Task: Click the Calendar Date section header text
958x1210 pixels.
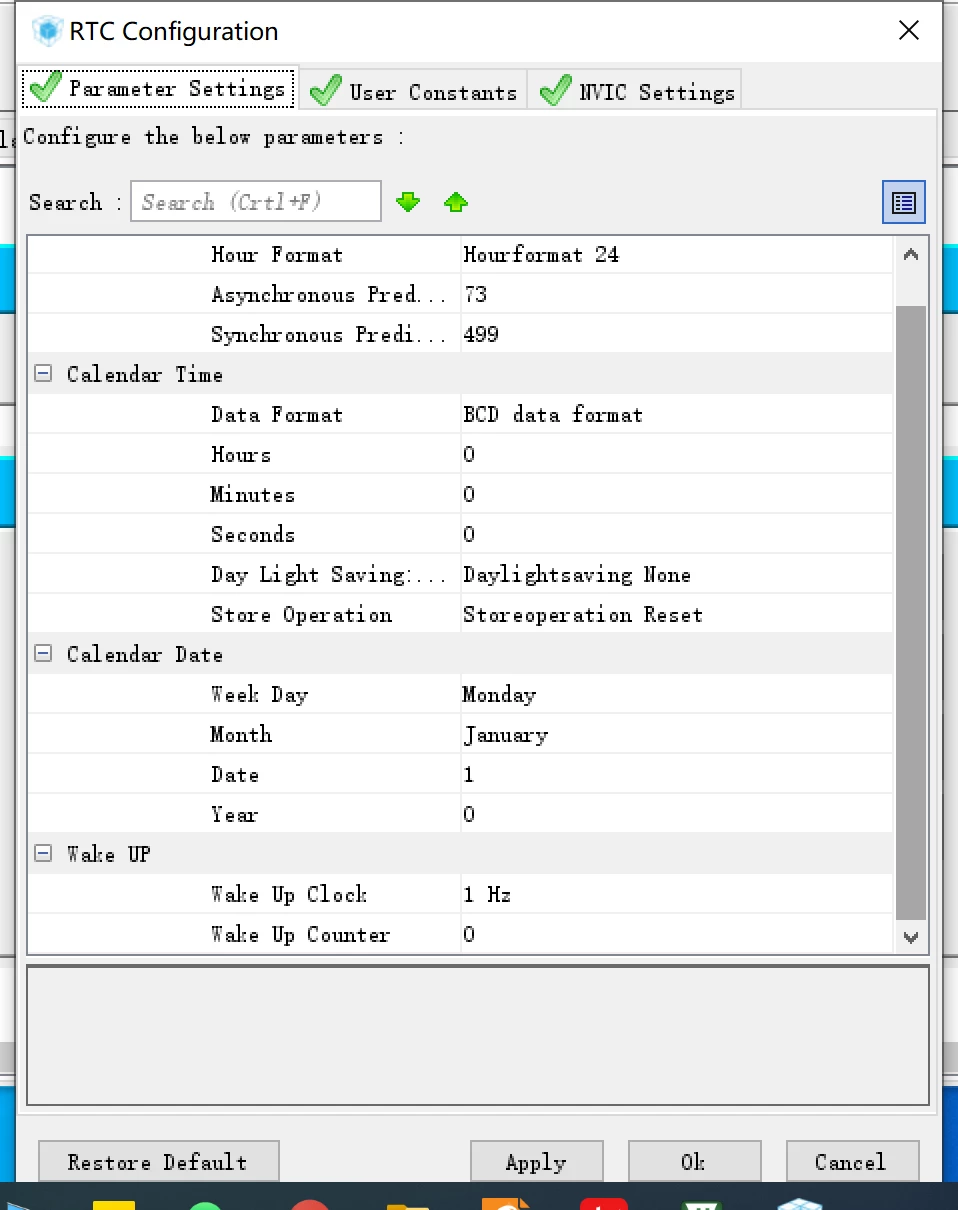Action: coord(145,654)
